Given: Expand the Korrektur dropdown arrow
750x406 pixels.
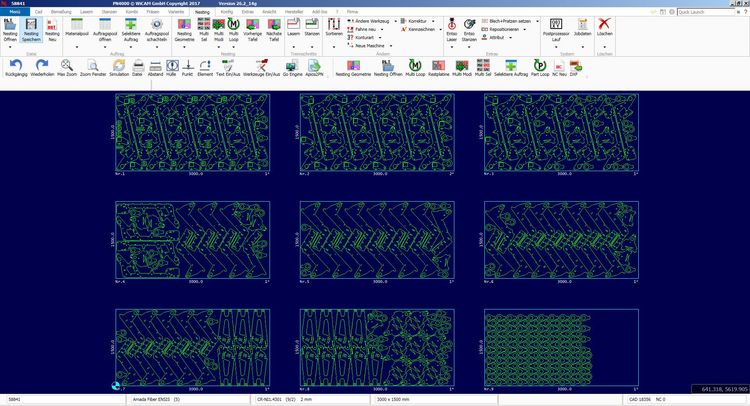Looking at the screenshot, I should point(433,20).
